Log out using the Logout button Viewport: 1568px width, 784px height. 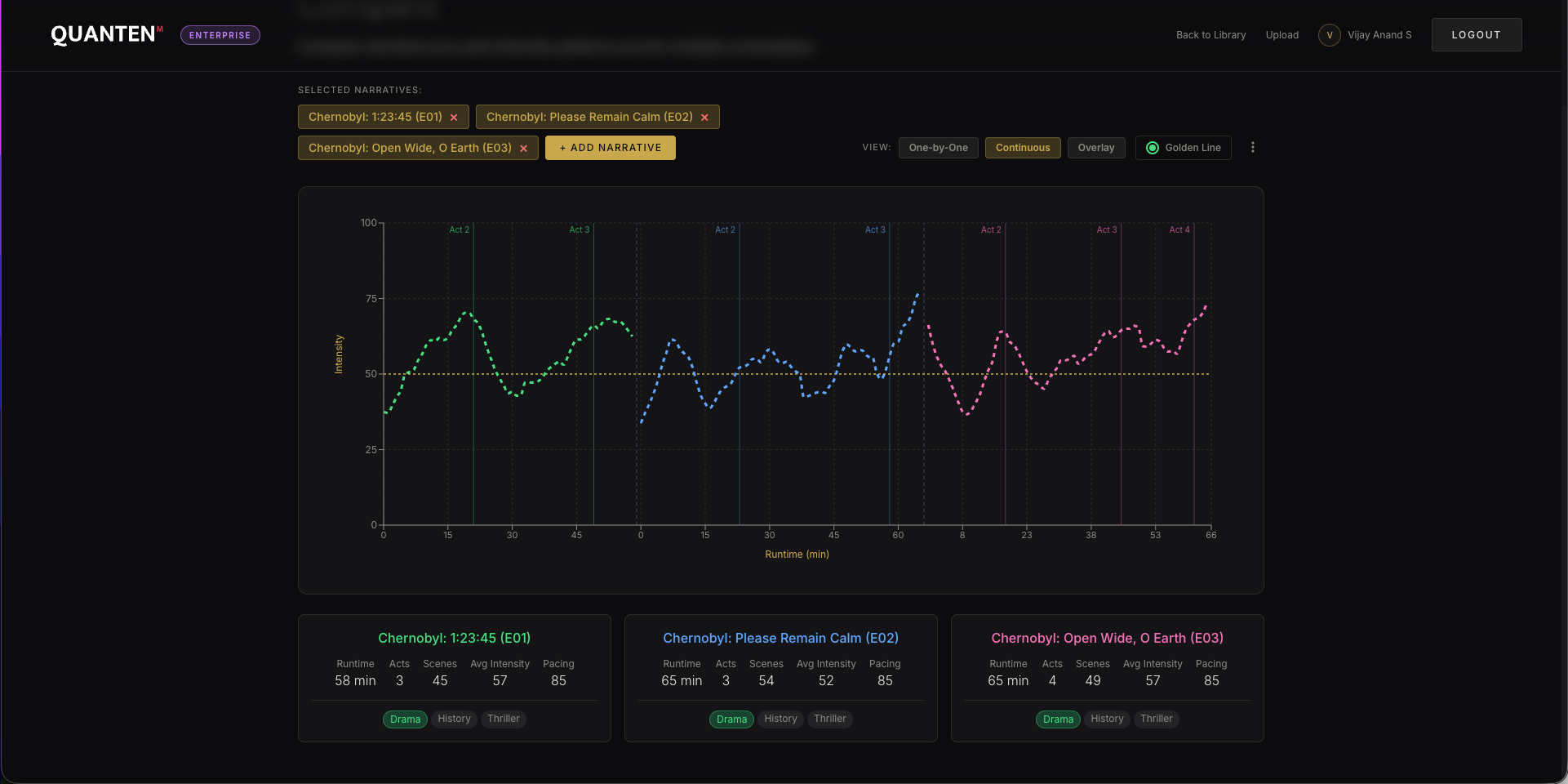pyautogui.click(x=1476, y=35)
